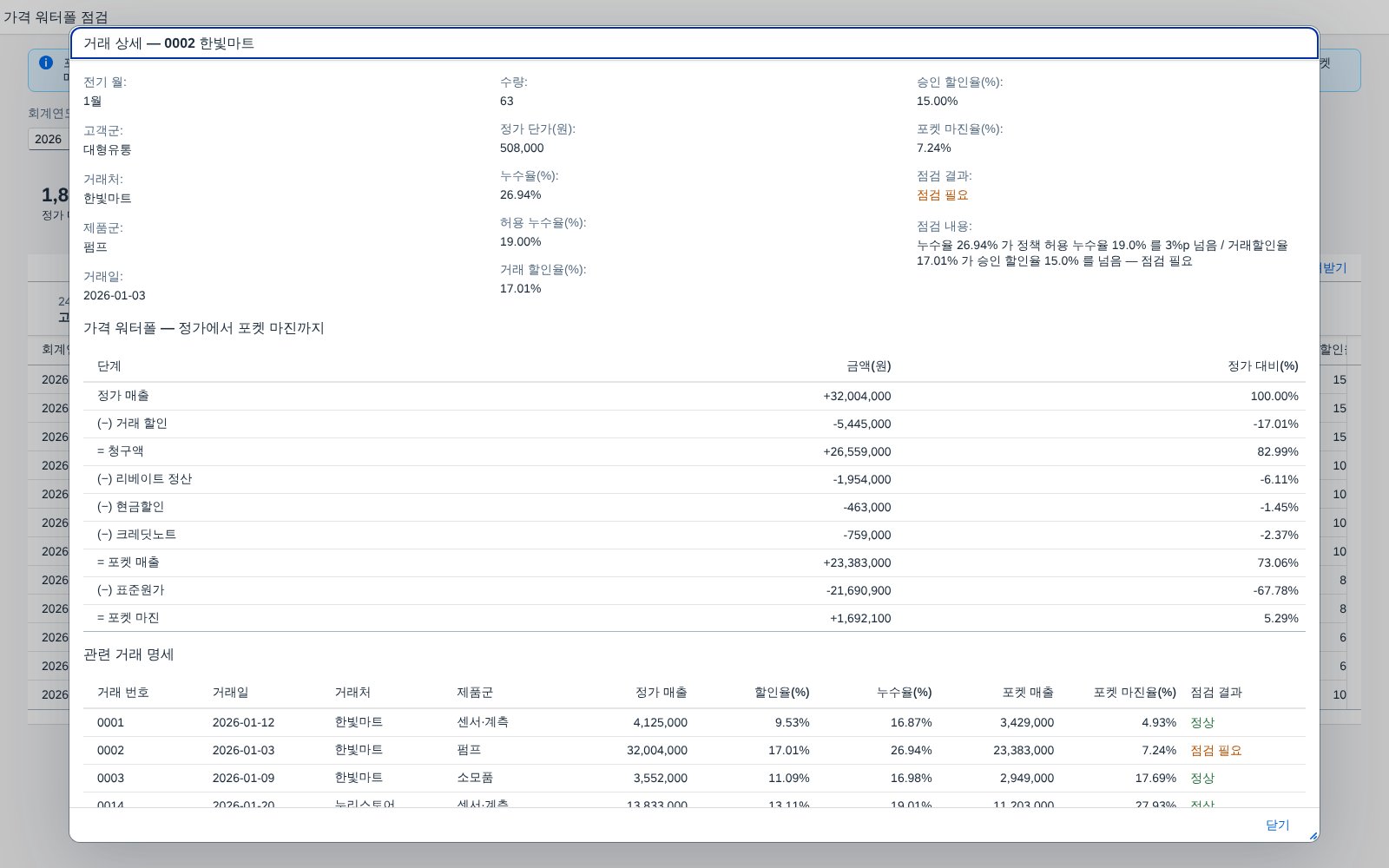Image resolution: width=1389 pixels, height=868 pixels.
Task: Click the (−) 표준원가 waterfall row
Action: 694,590
